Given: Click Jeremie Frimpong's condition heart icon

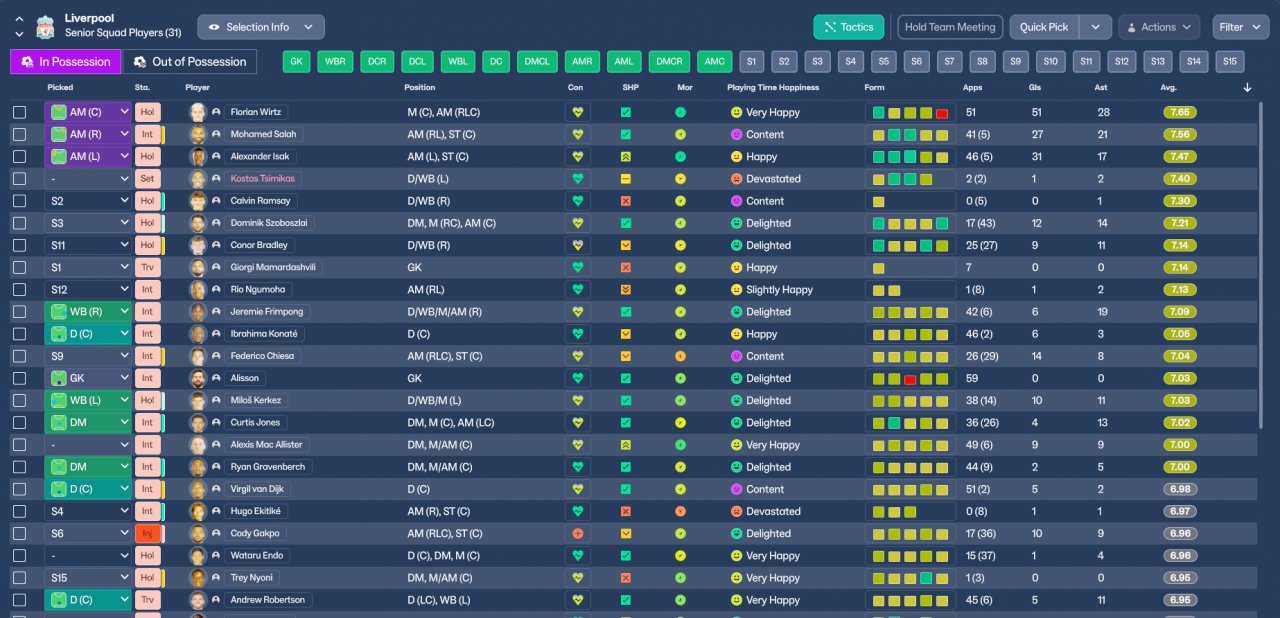Looking at the screenshot, I should pyautogui.click(x=576, y=312).
